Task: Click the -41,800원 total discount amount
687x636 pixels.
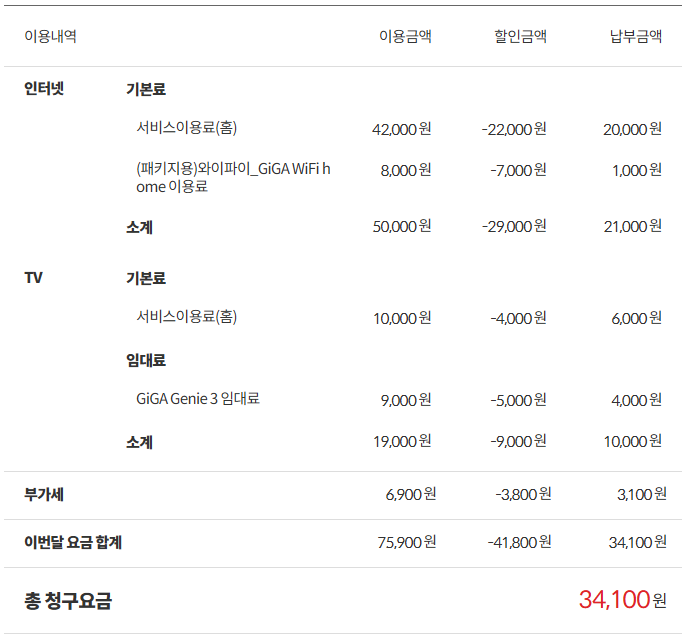Action: pyautogui.click(x=519, y=543)
